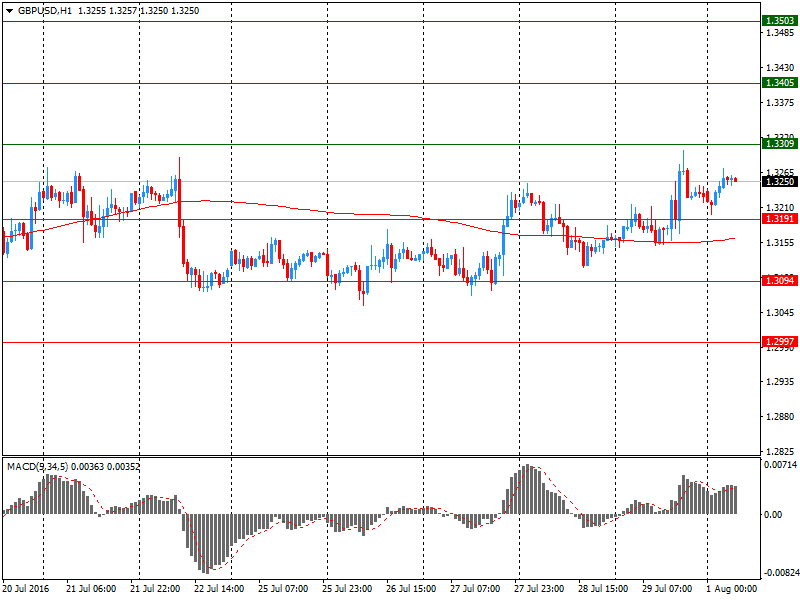The image size is (800, 600).
Task: Click the MACD(9,34,5) indicator label
Action: tap(37, 467)
